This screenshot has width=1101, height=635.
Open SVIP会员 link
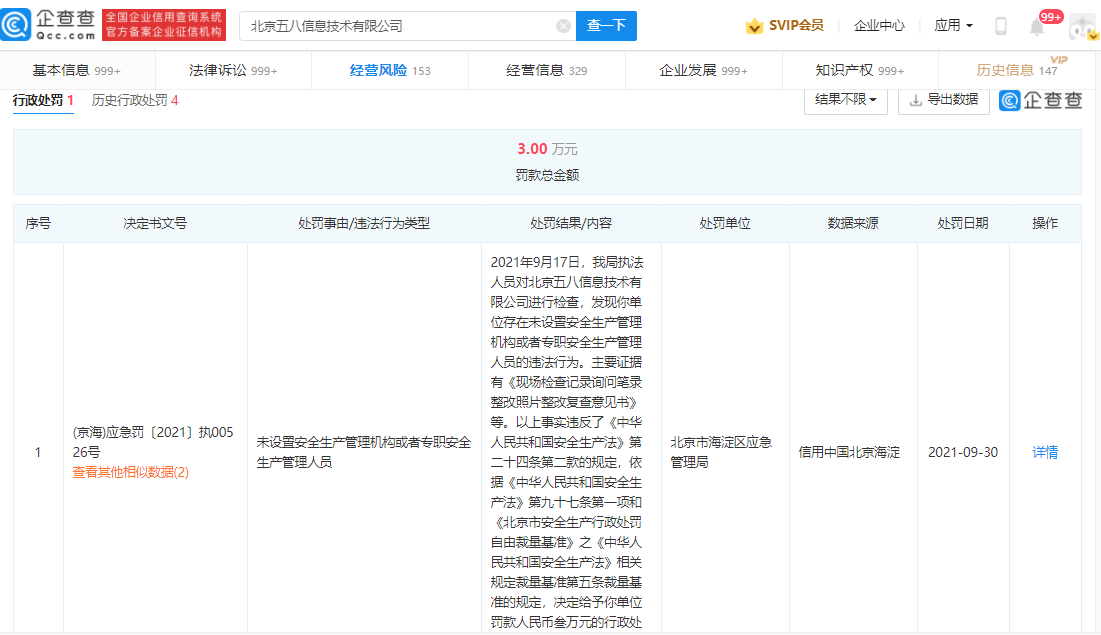[796, 25]
